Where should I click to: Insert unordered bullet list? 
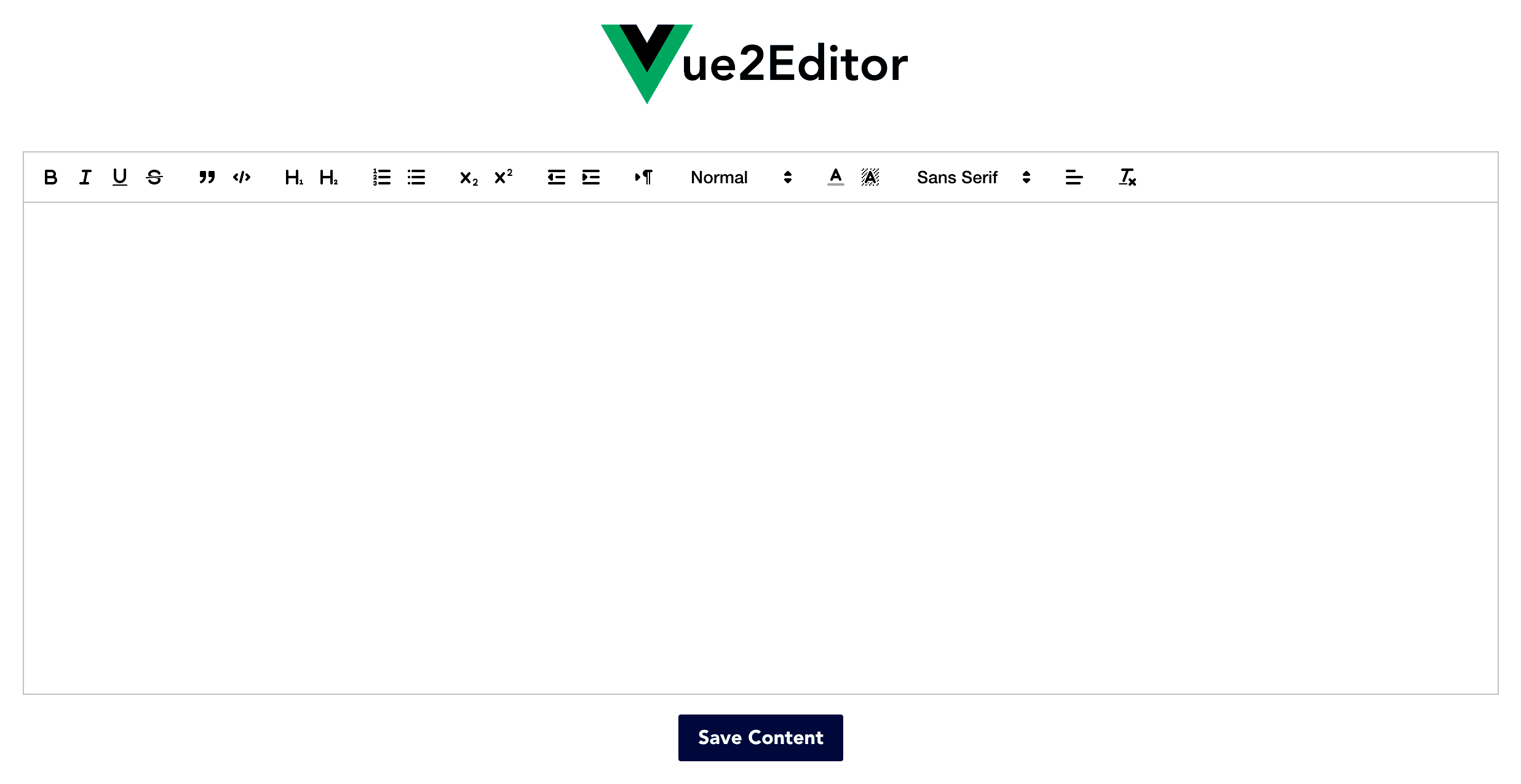point(416,177)
